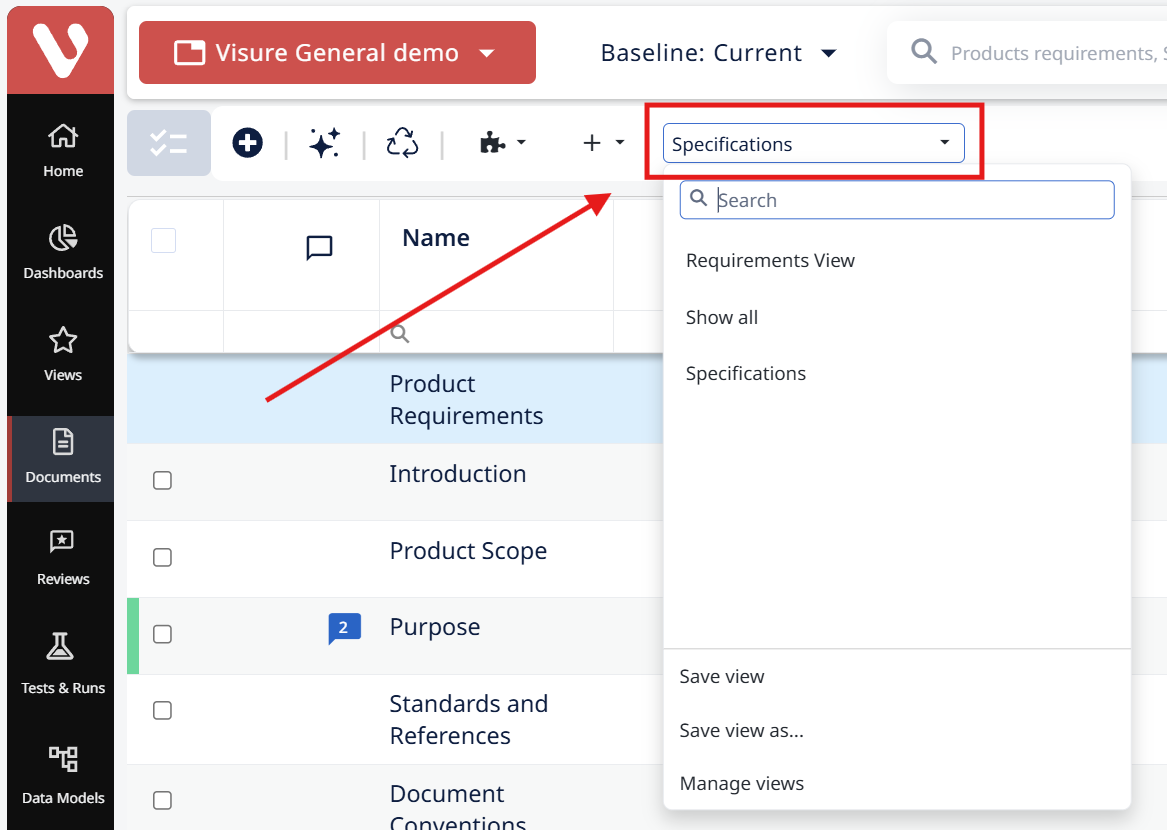This screenshot has height=830, width=1167.
Task: Click the AI sparkles icon
Action: click(x=325, y=143)
